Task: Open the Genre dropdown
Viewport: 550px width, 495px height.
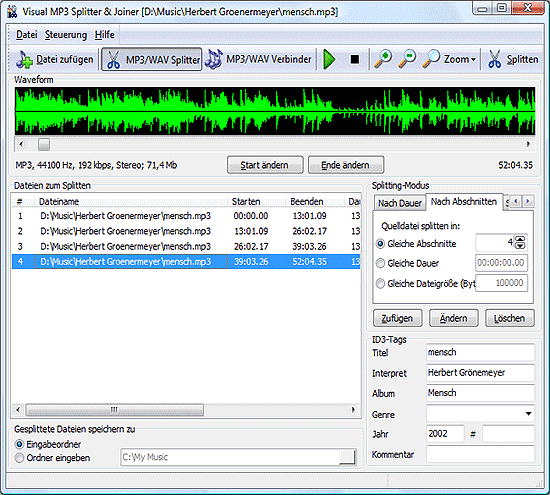Action: tap(528, 414)
